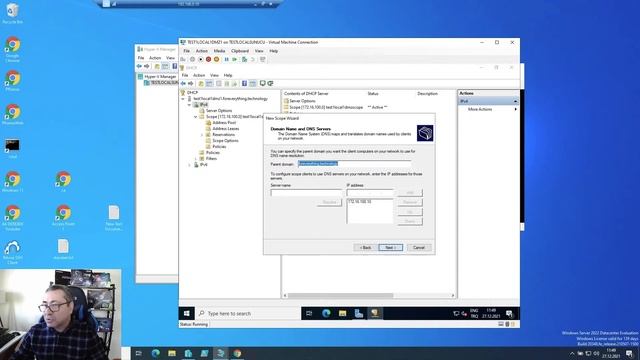Click the red Shut Down VM toolbar icon

pyautogui.click(x=209, y=60)
